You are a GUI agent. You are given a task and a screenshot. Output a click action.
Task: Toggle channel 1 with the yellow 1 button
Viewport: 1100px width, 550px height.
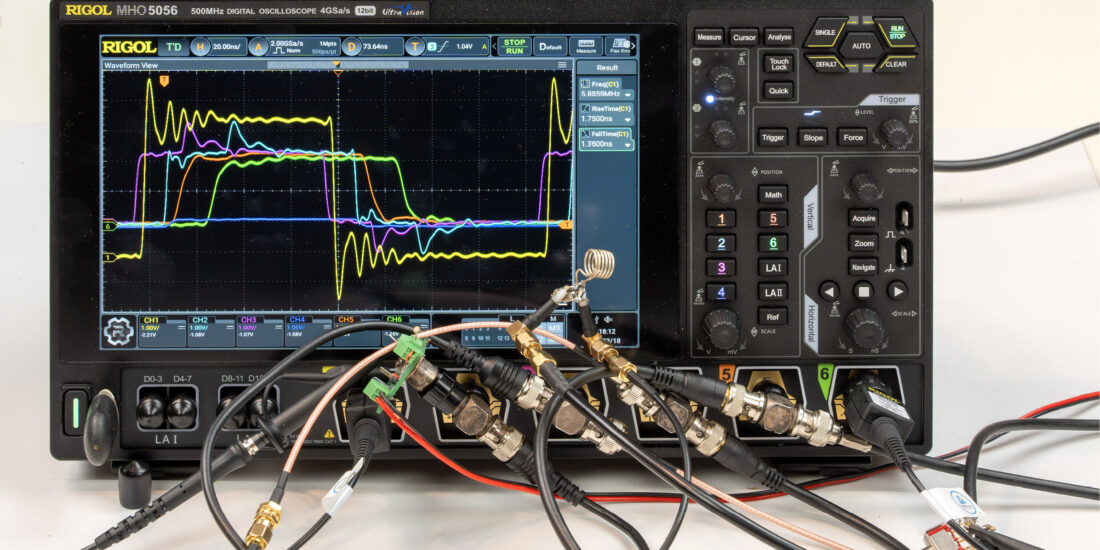click(x=721, y=218)
